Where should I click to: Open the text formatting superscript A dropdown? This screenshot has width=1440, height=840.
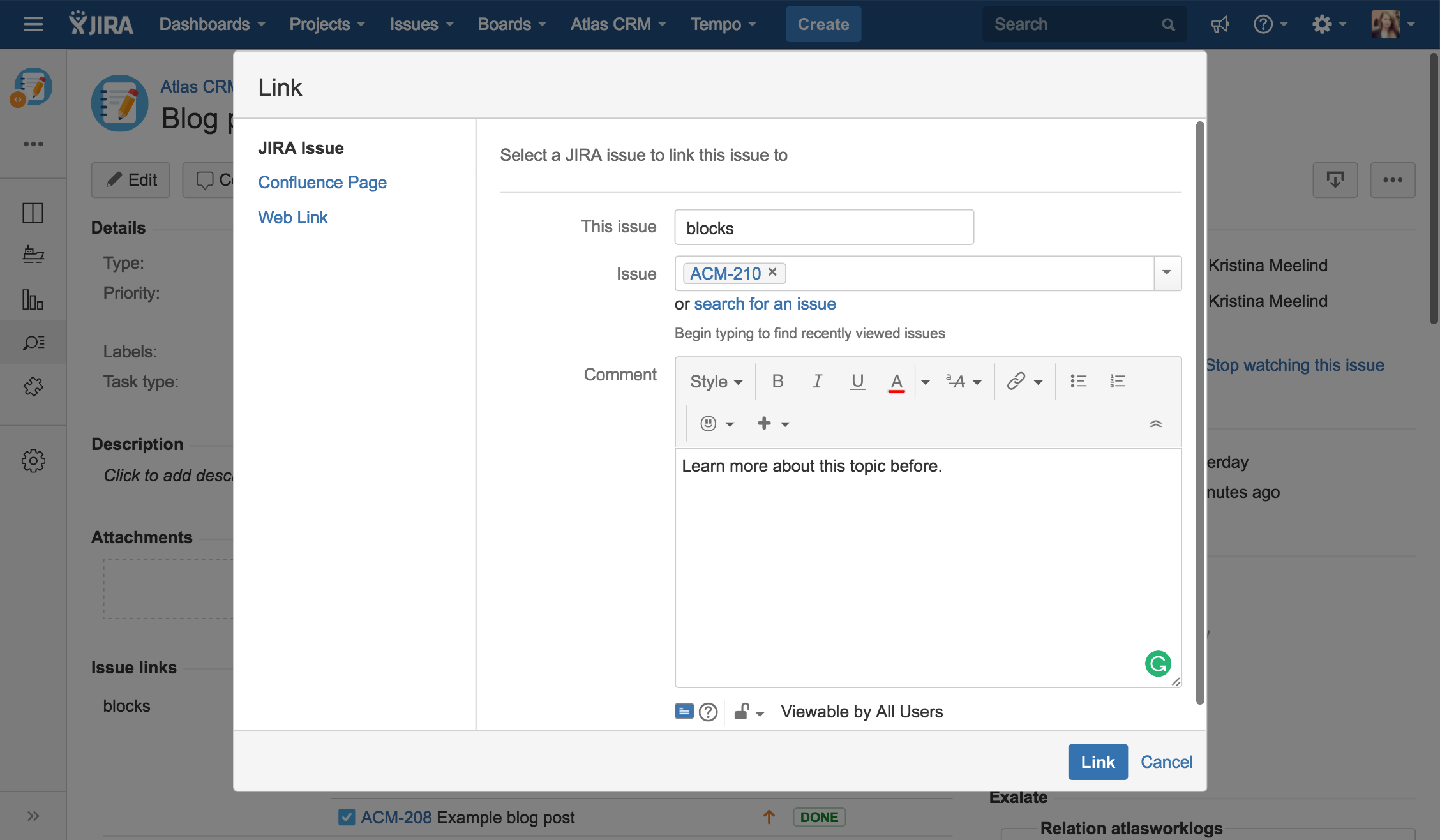(x=963, y=382)
